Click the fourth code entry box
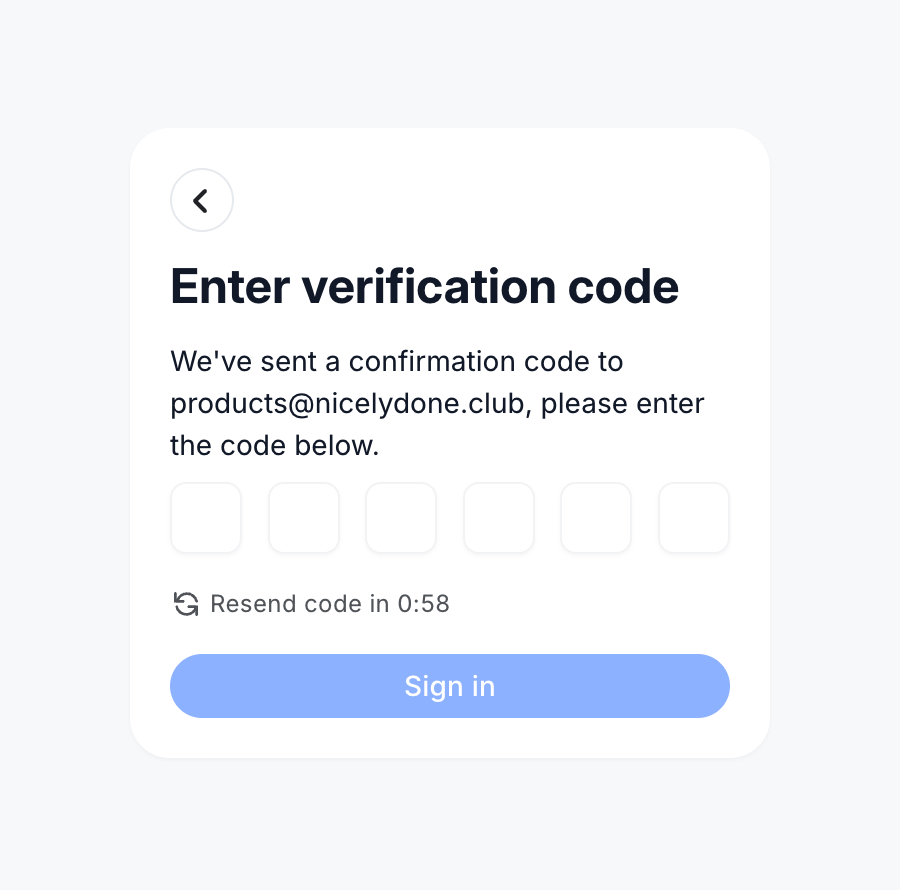This screenshot has height=890, width=900. tap(498, 518)
